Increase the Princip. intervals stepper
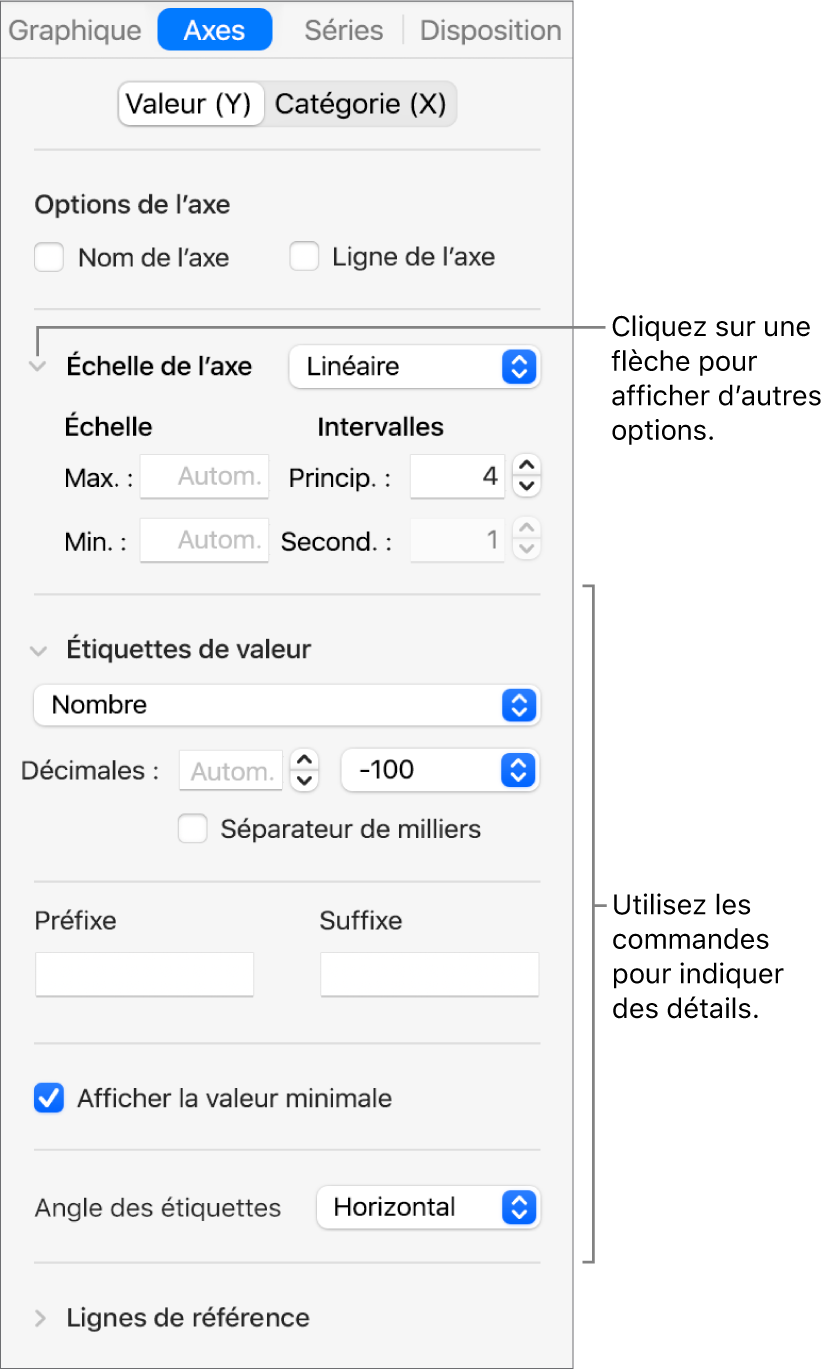The height and width of the screenshot is (1370, 835). (x=527, y=467)
